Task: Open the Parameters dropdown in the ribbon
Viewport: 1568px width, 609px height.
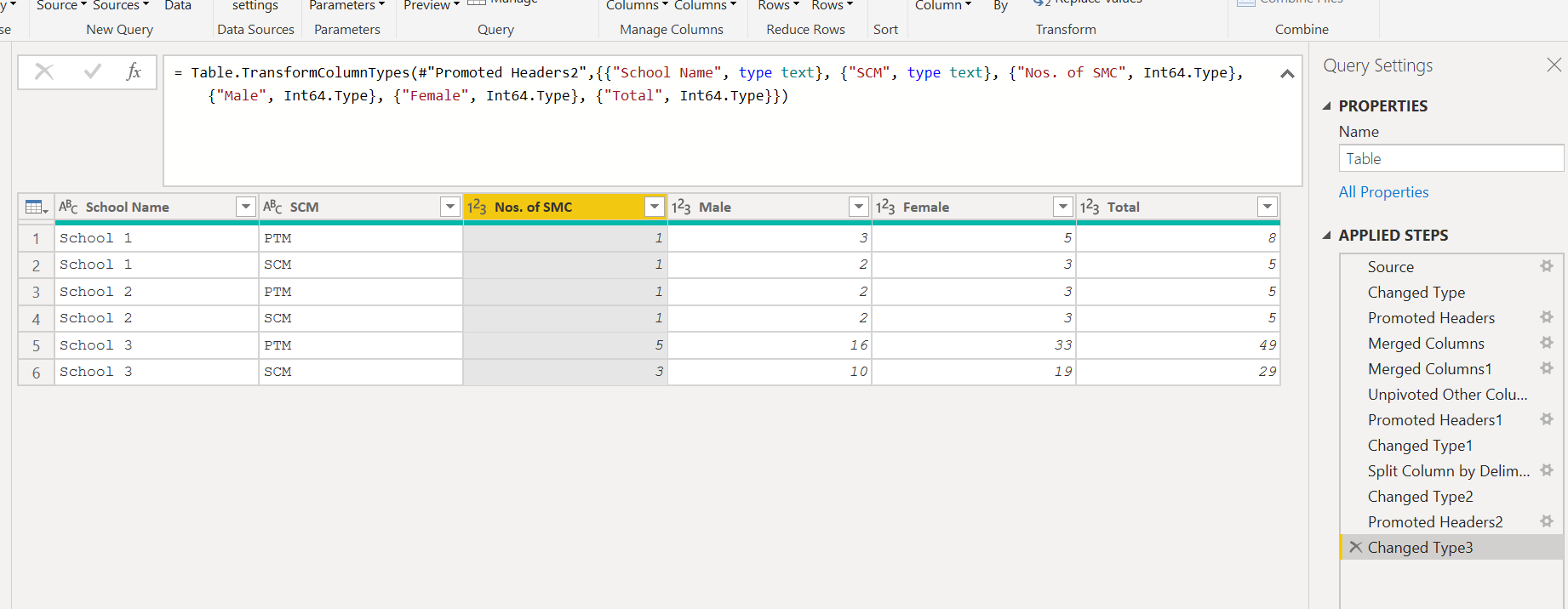Action: (x=346, y=5)
